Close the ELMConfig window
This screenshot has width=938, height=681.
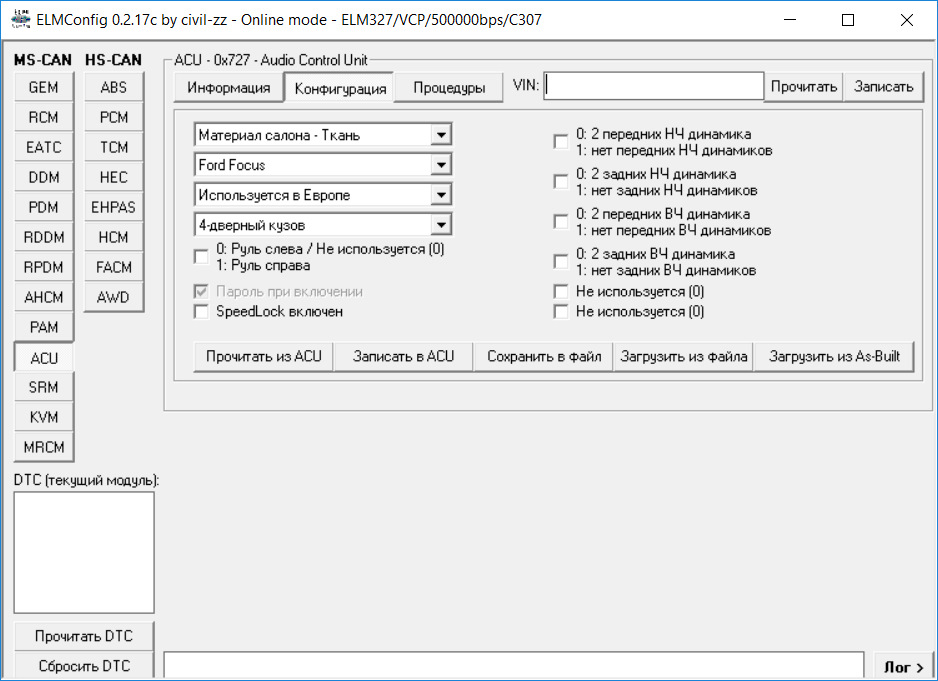click(x=906, y=20)
